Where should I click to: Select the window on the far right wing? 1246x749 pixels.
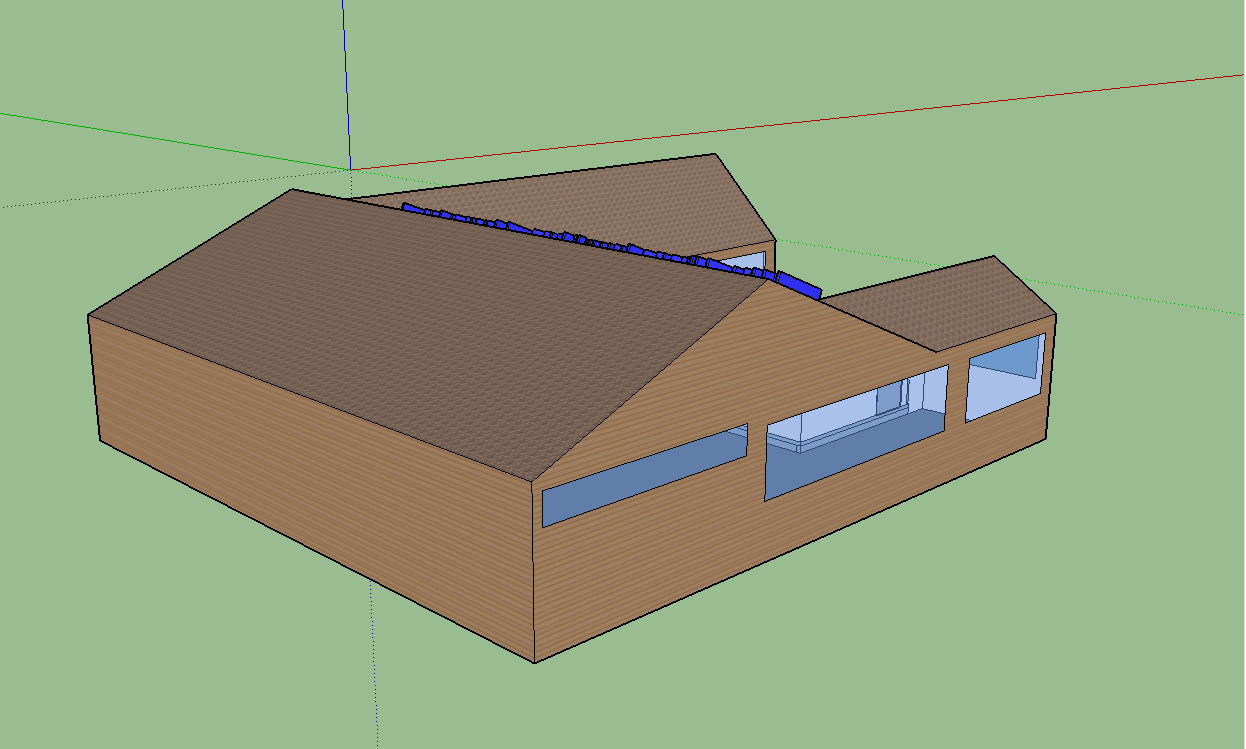point(1005,377)
